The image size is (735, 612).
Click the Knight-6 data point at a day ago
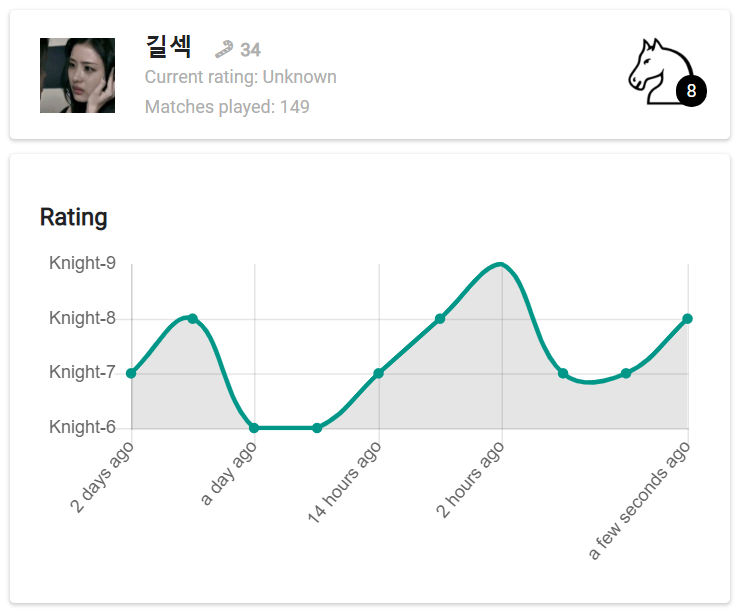click(254, 428)
